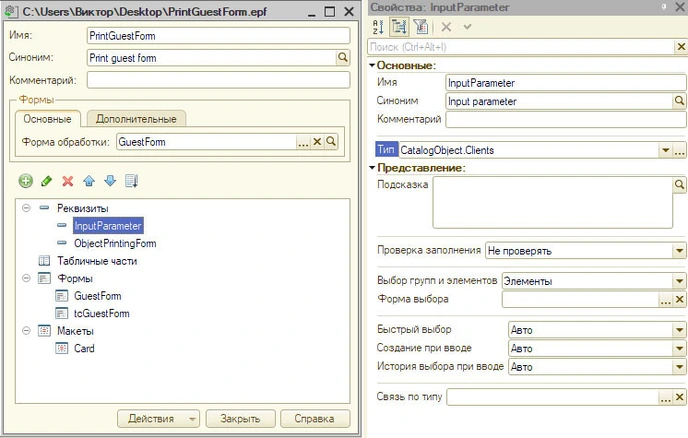This screenshot has width=688, height=438.
Task: Click the red Delete icon above the tree
Action: pos(68,181)
